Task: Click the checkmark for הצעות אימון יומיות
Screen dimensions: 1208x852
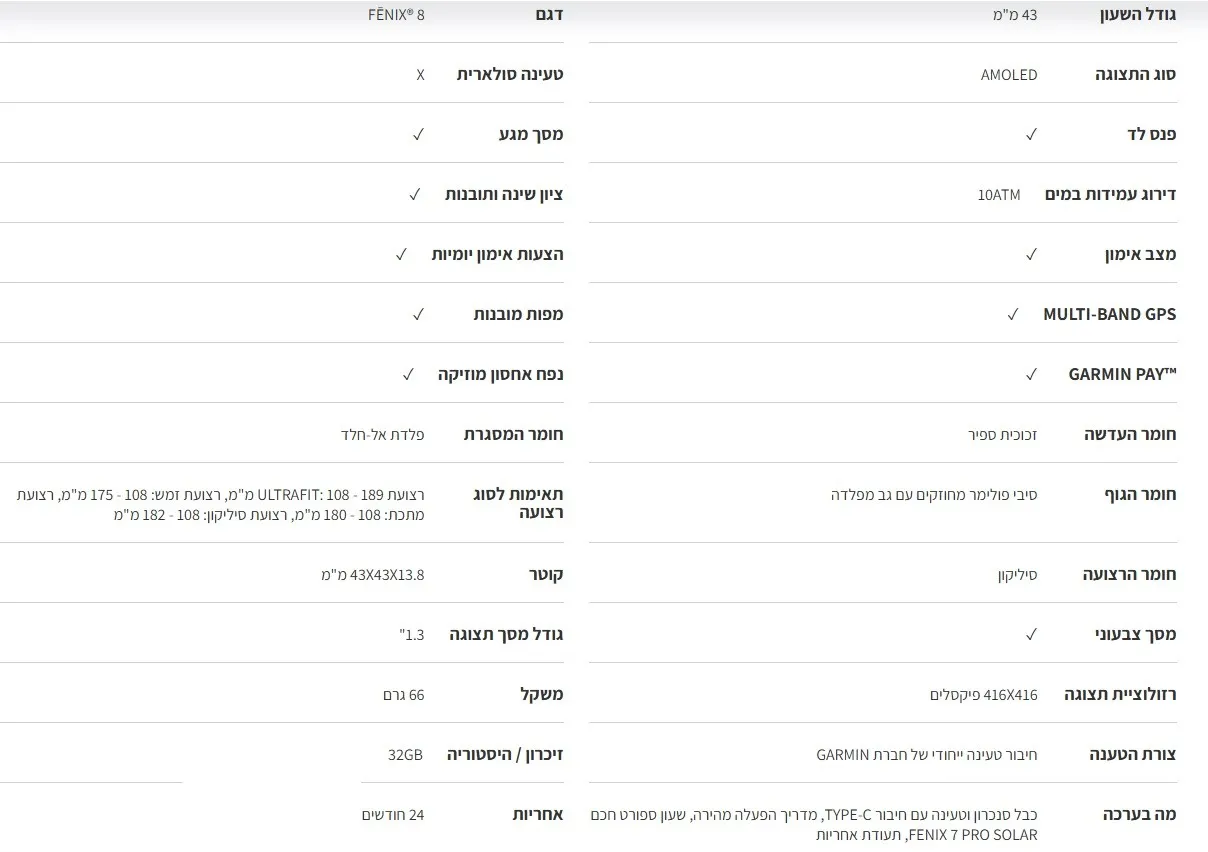Action: click(401, 254)
